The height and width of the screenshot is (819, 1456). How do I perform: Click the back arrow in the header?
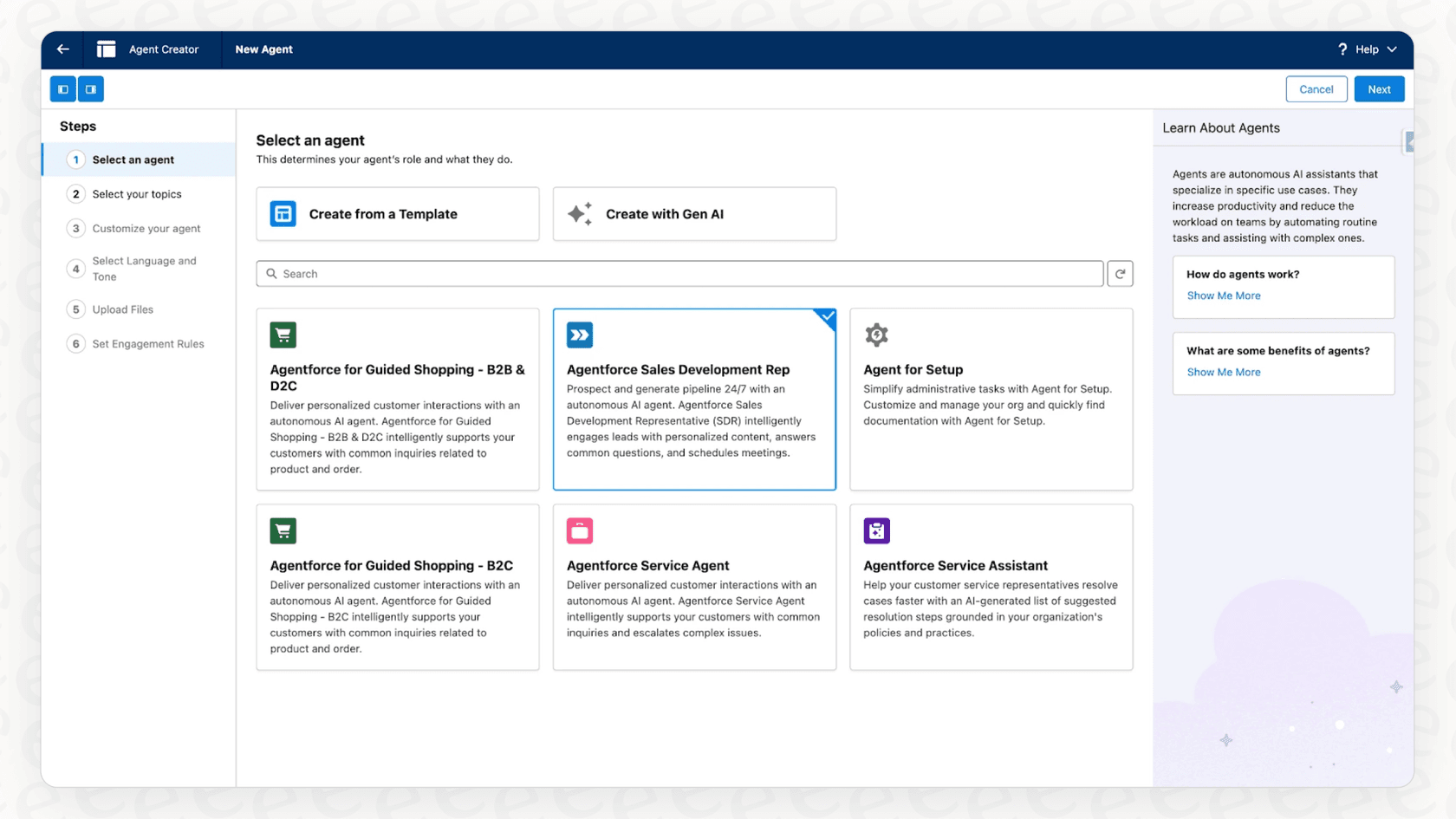[62, 49]
